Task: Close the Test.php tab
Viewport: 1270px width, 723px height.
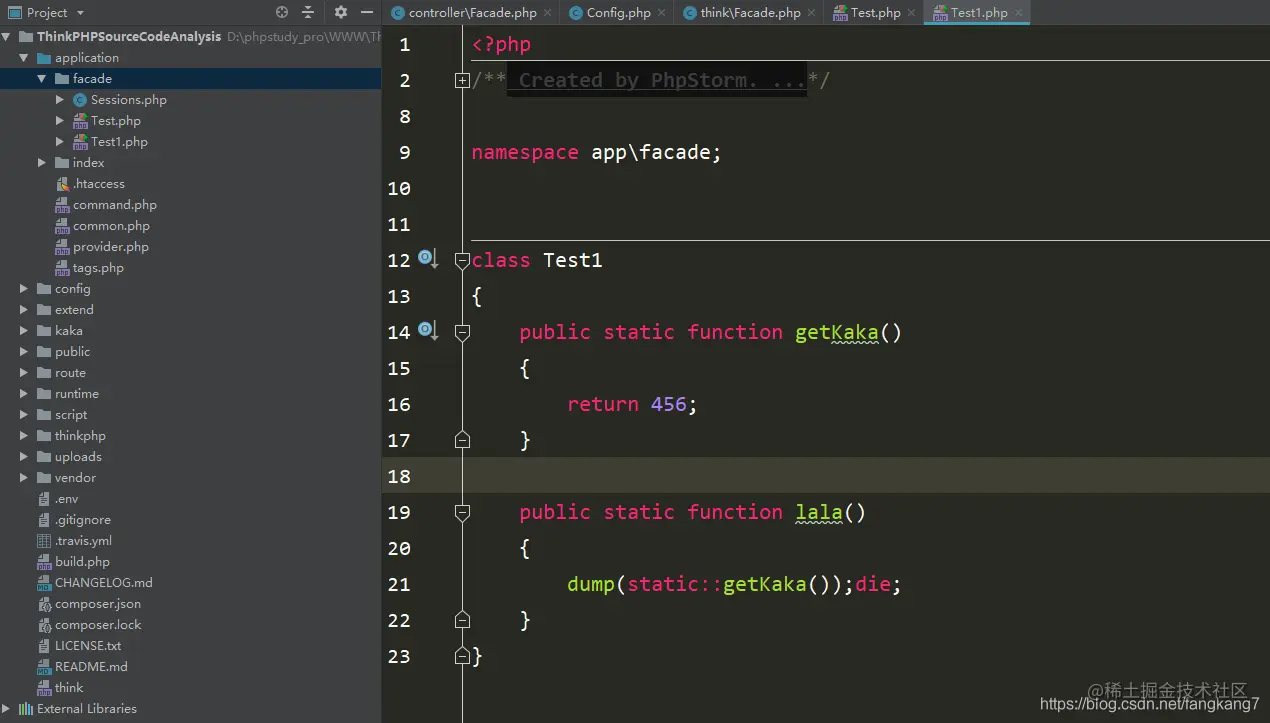Action: (x=913, y=13)
